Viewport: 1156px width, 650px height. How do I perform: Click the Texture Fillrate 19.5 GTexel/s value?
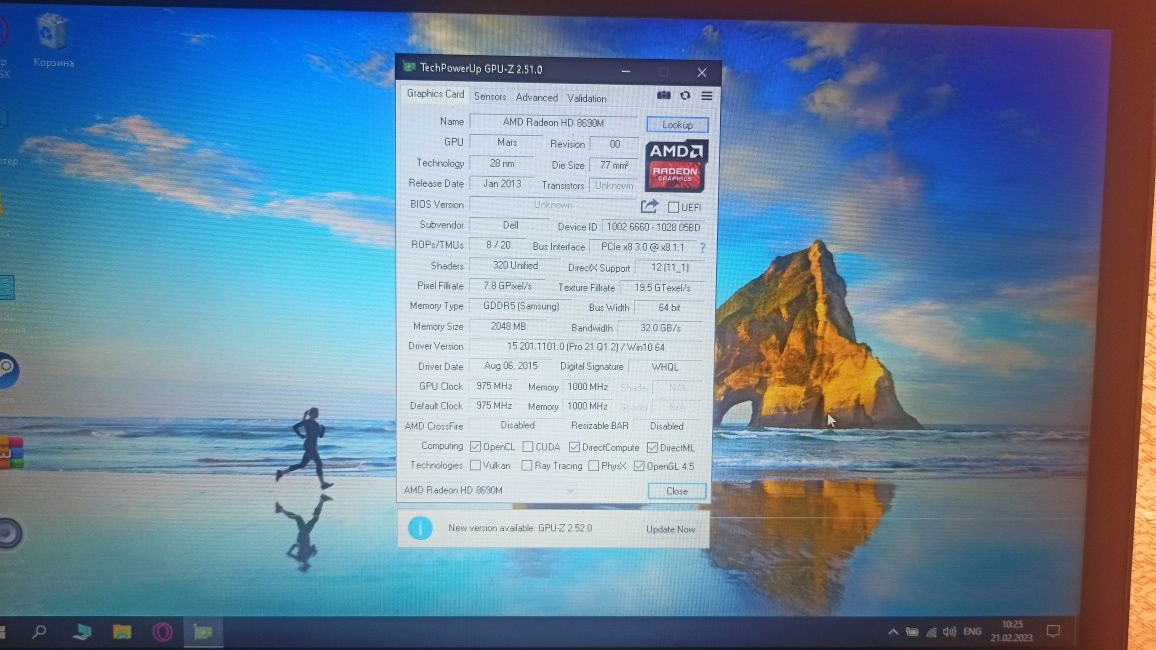pyautogui.click(x=662, y=288)
